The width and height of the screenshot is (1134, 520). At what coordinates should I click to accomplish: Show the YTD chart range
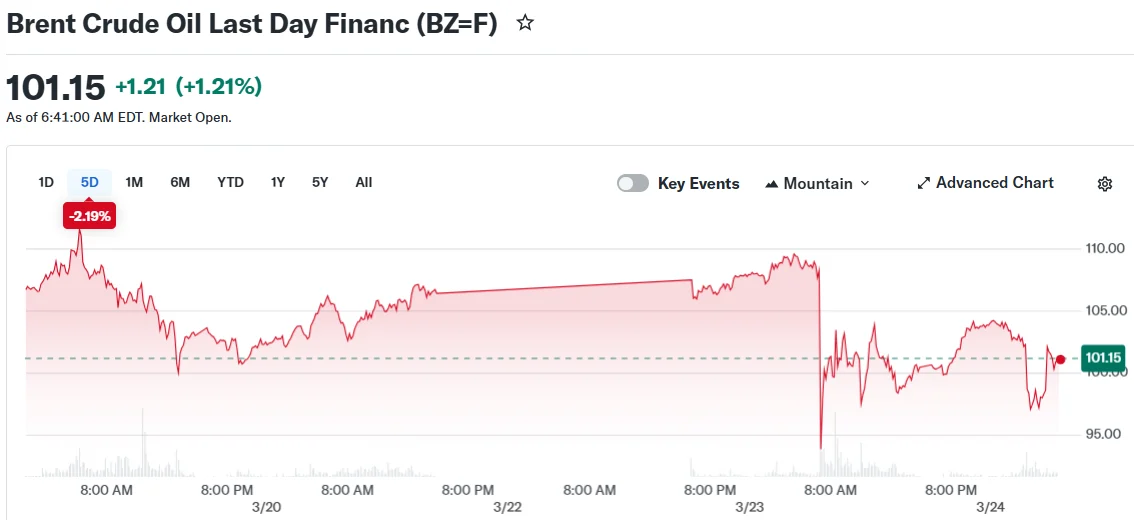(230, 182)
